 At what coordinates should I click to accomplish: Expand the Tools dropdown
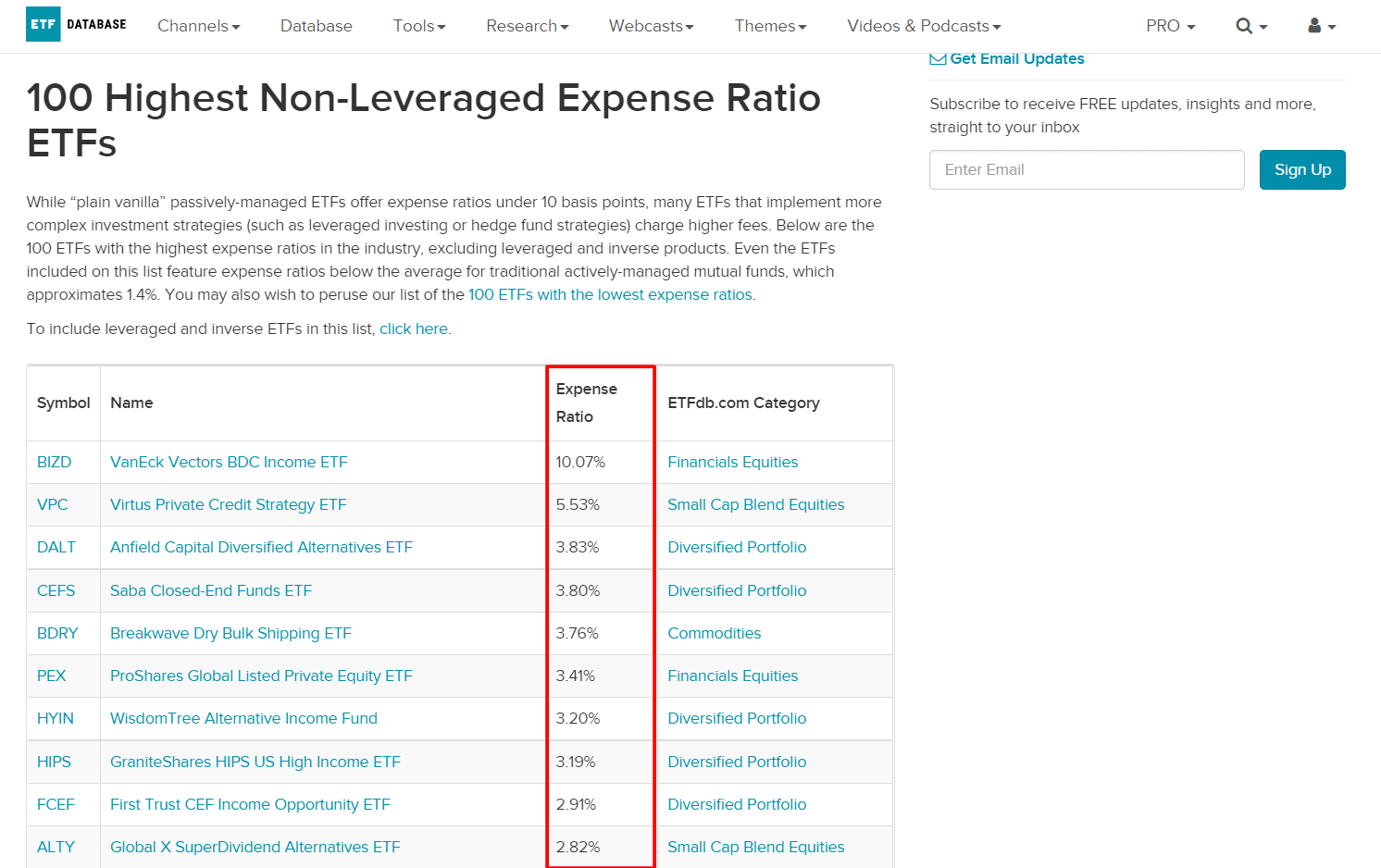[419, 26]
